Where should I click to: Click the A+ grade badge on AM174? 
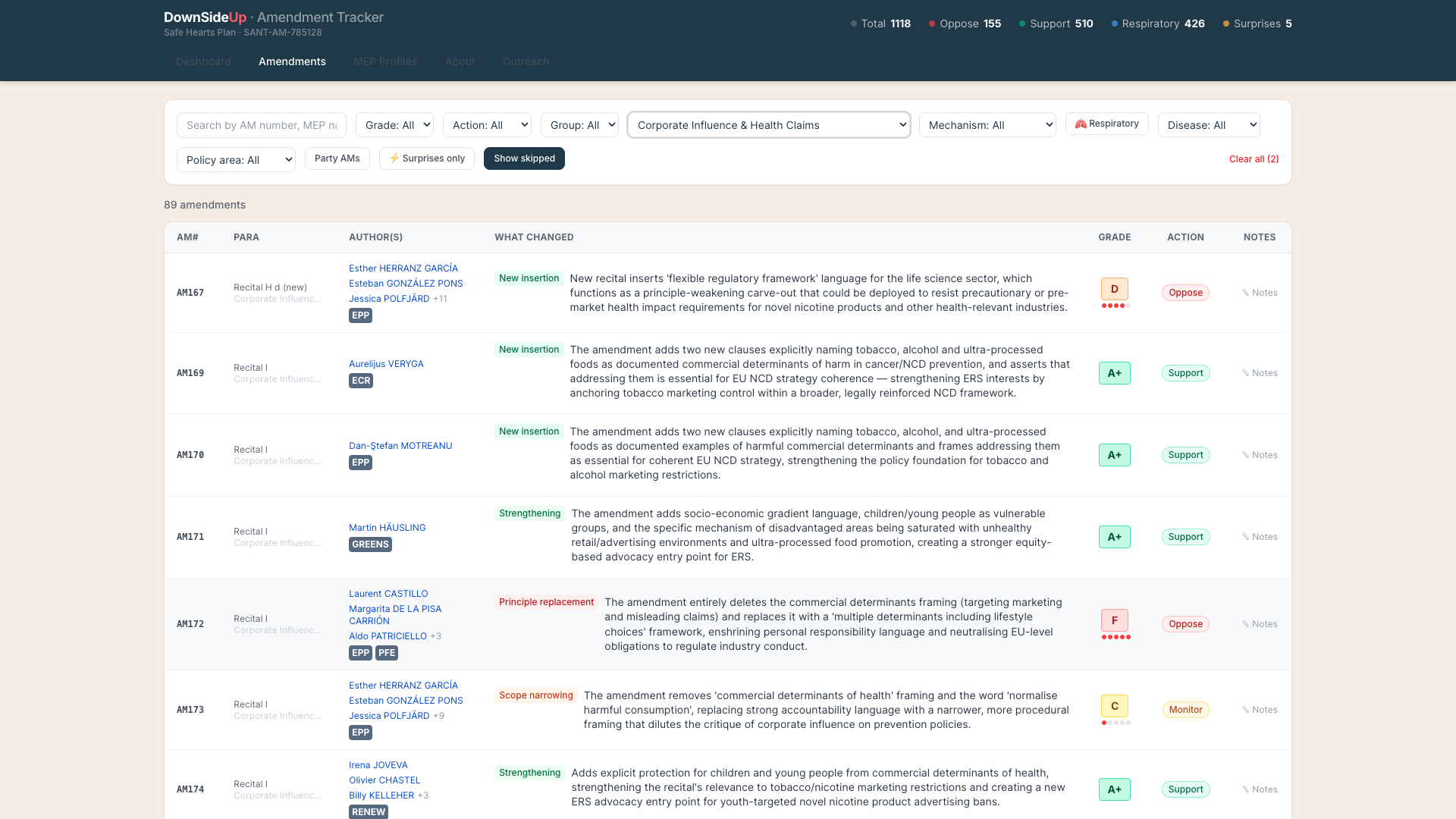coord(1115,789)
